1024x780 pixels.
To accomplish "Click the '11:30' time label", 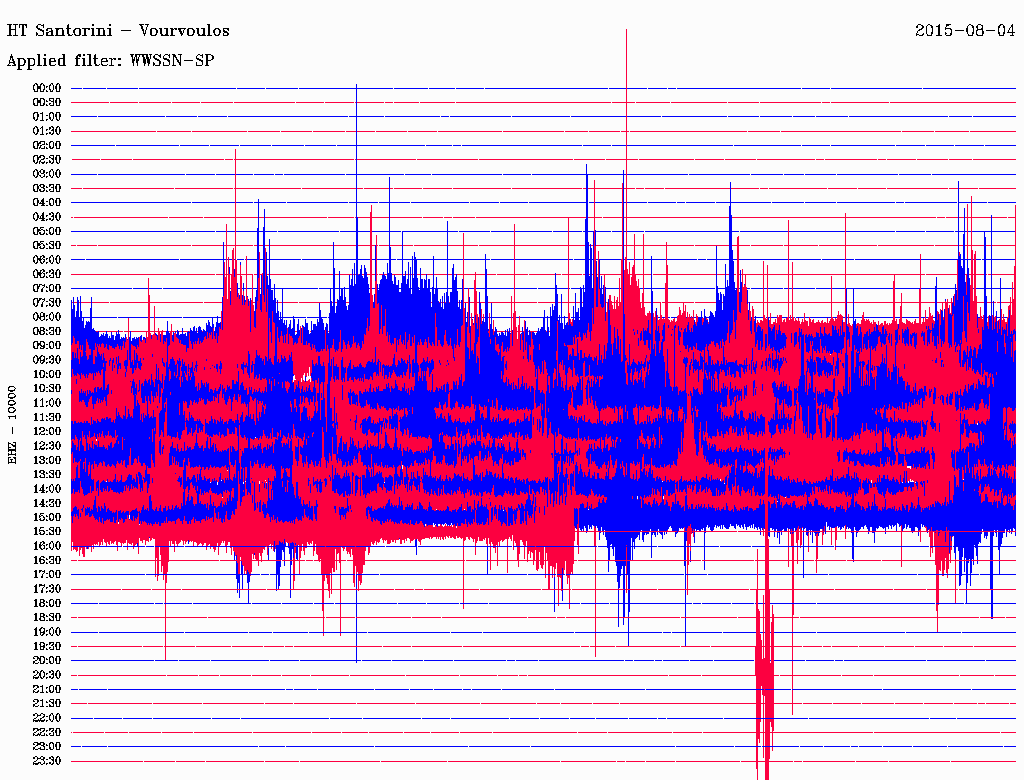I will click(47, 417).
